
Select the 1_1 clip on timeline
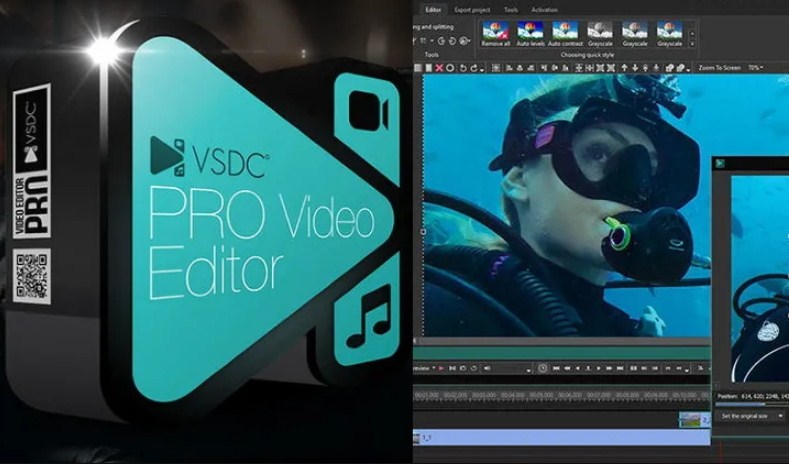tap(562, 438)
